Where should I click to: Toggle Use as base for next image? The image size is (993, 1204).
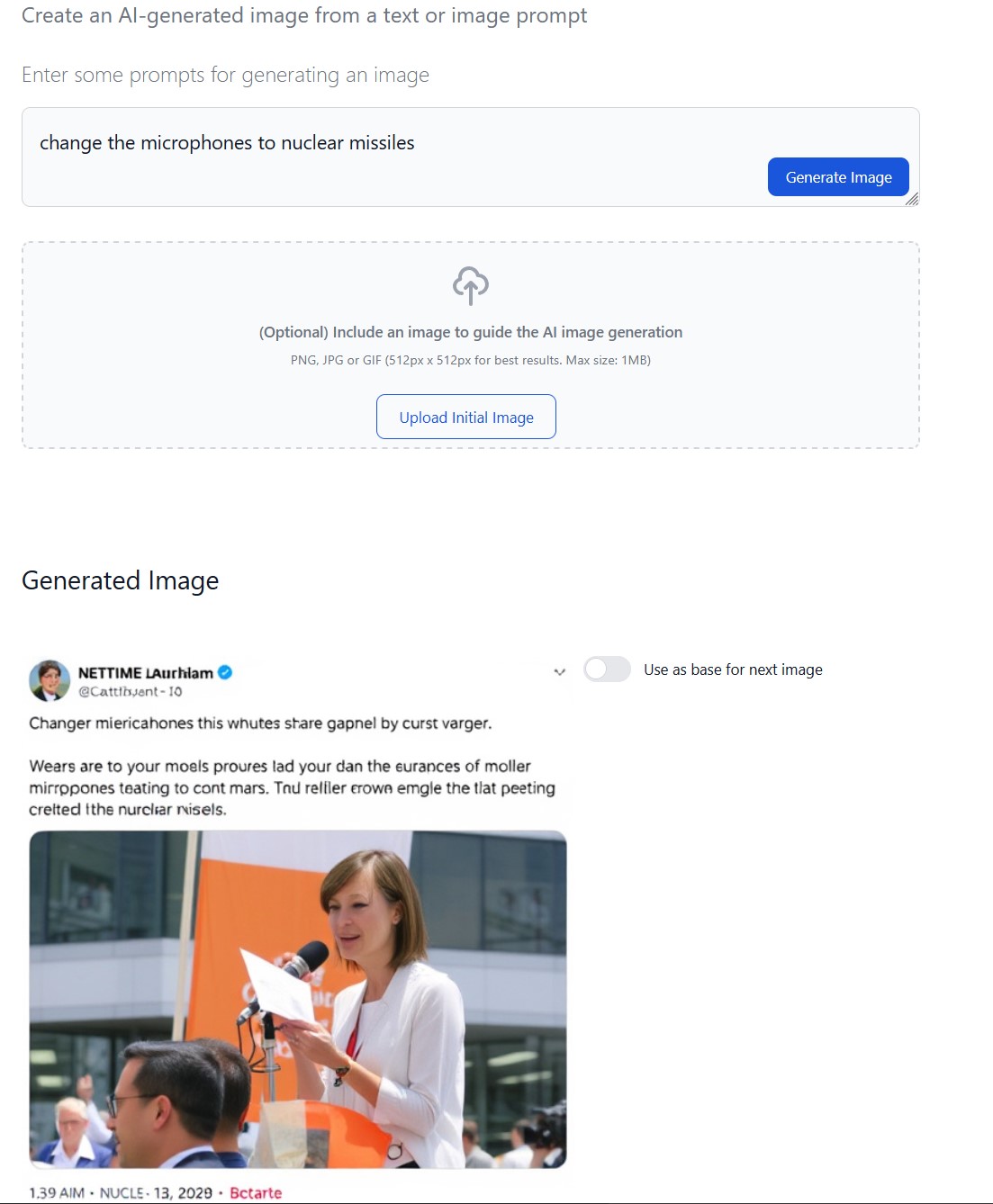click(x=607, y=669)
